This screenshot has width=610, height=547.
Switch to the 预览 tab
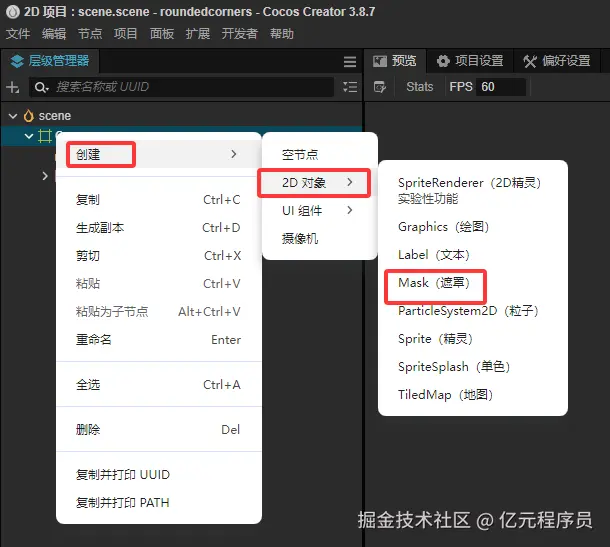coord(395,61)
